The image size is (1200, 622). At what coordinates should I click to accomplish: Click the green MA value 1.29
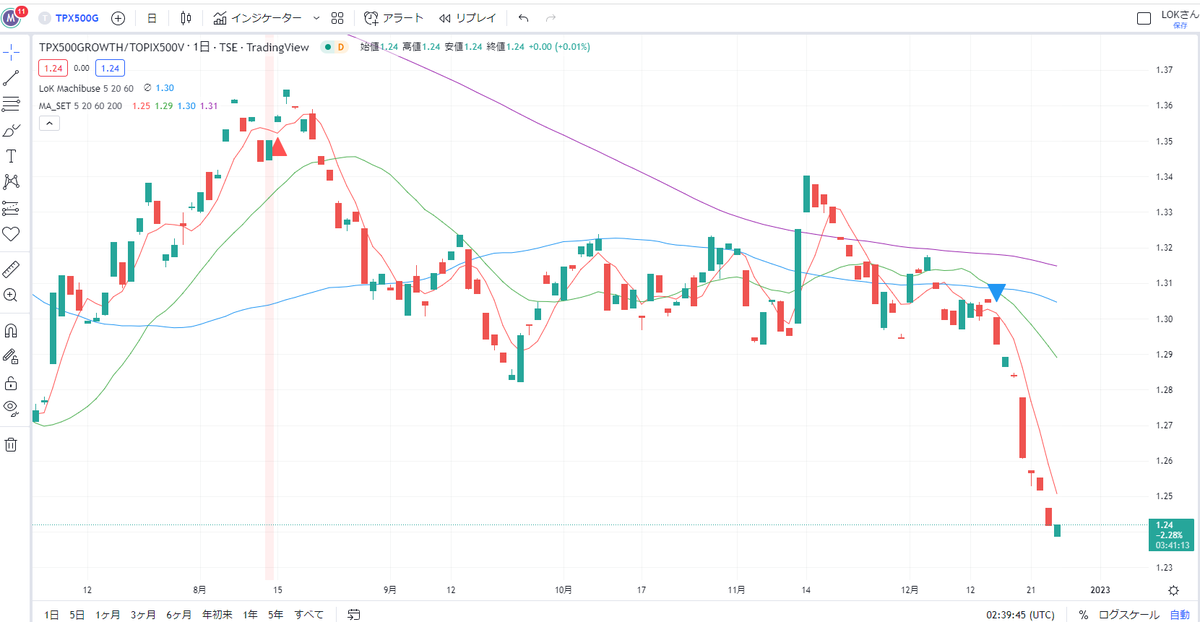click(x=164, y=105)
